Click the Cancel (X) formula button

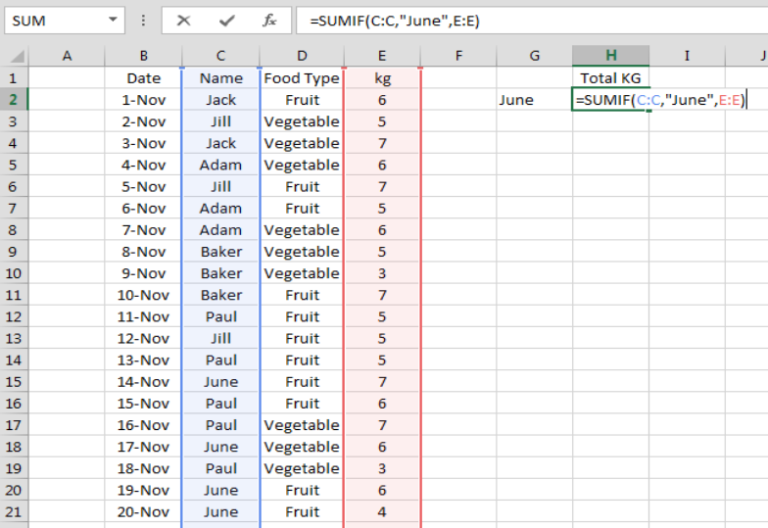183,20
